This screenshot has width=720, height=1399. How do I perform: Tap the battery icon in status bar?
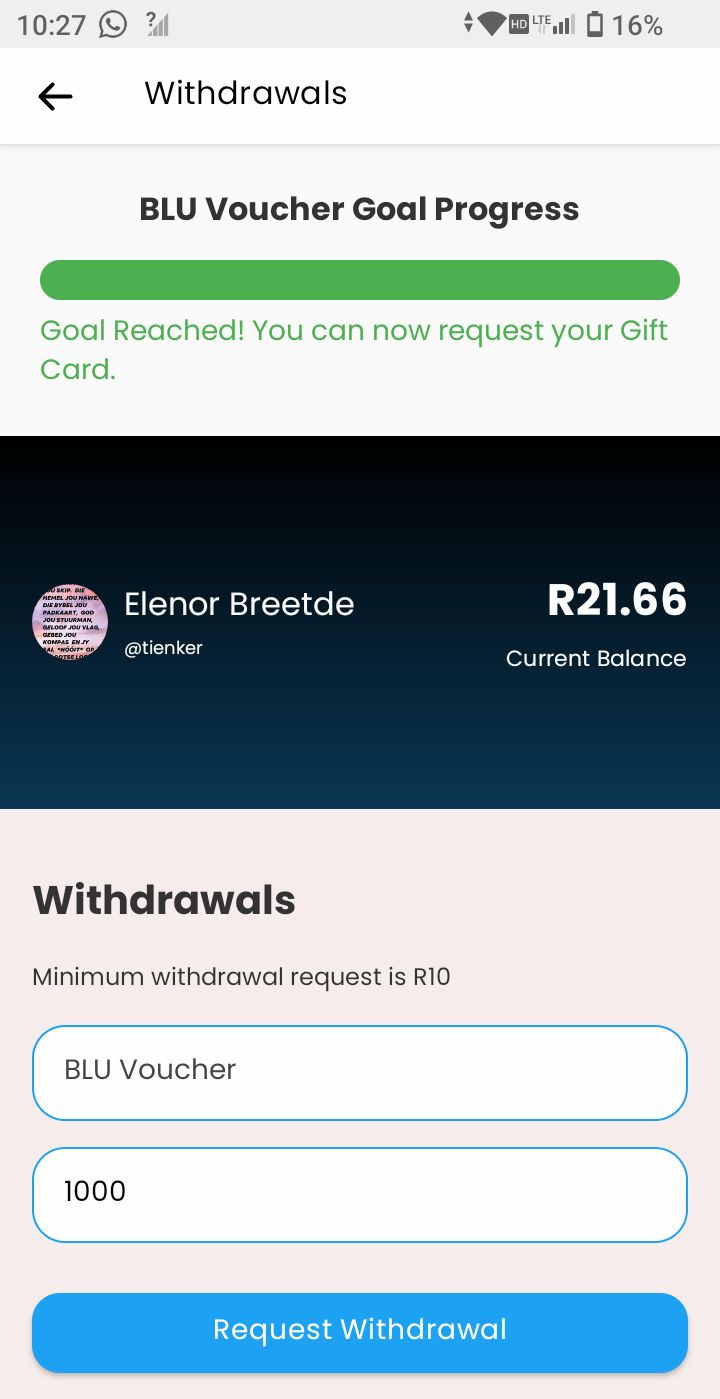pyautogui.click(x=595, y=24)
